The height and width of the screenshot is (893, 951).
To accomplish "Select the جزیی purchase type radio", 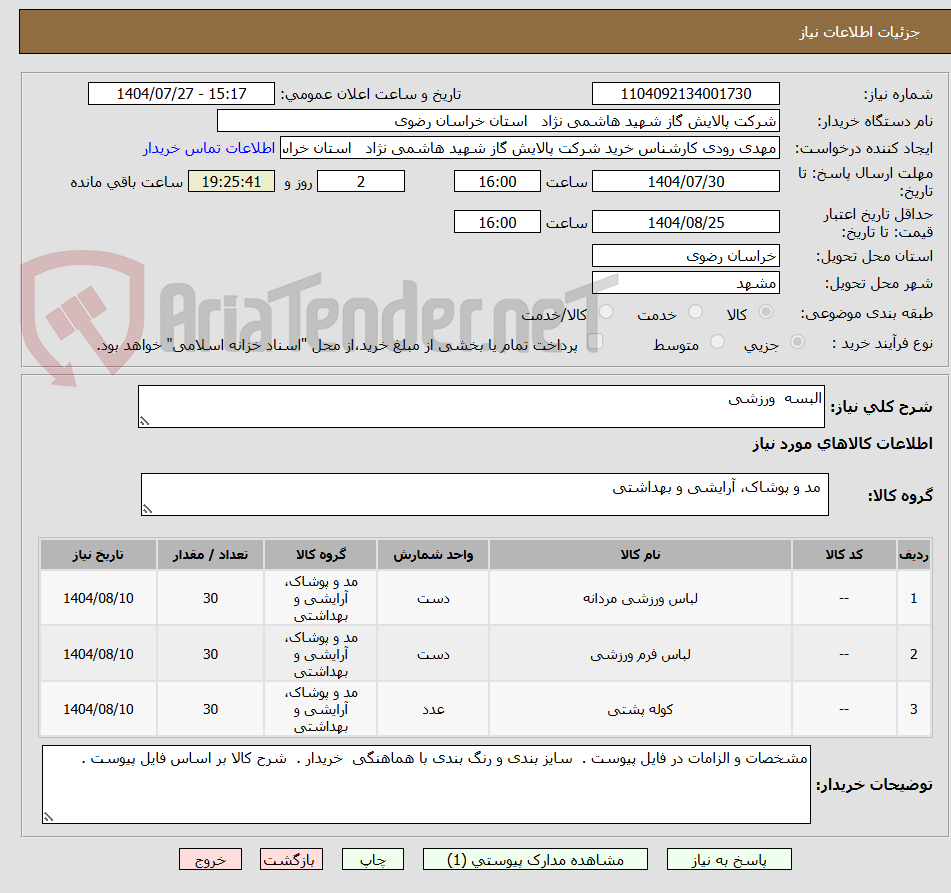I will (798, 342).
